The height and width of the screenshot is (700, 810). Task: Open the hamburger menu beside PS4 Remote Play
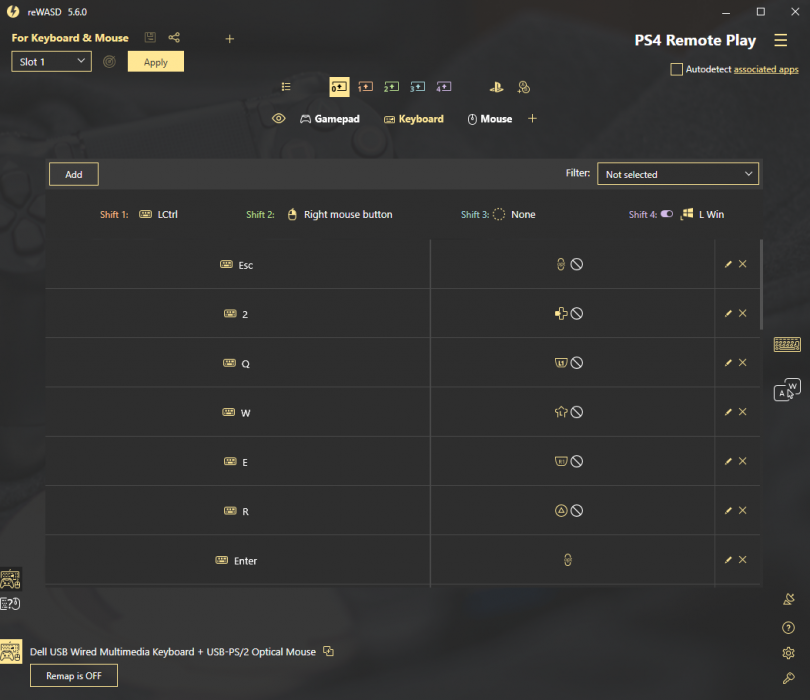pyautogui.click(x=780, y=41)
